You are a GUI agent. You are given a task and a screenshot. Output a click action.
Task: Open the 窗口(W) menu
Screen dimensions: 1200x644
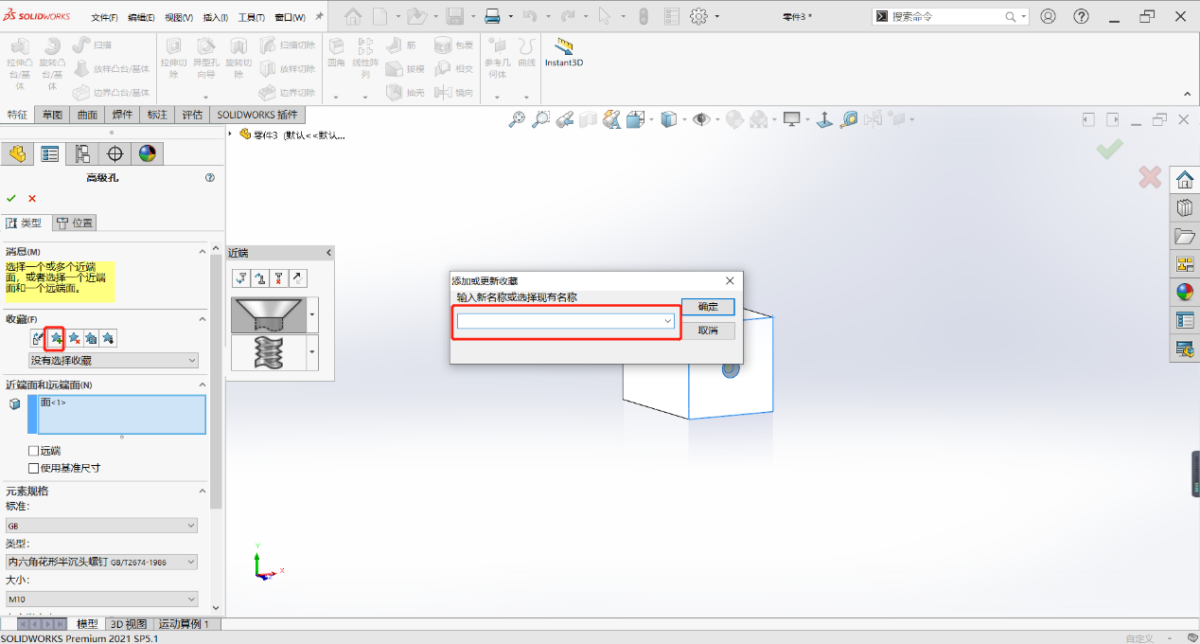pos(289,17)
